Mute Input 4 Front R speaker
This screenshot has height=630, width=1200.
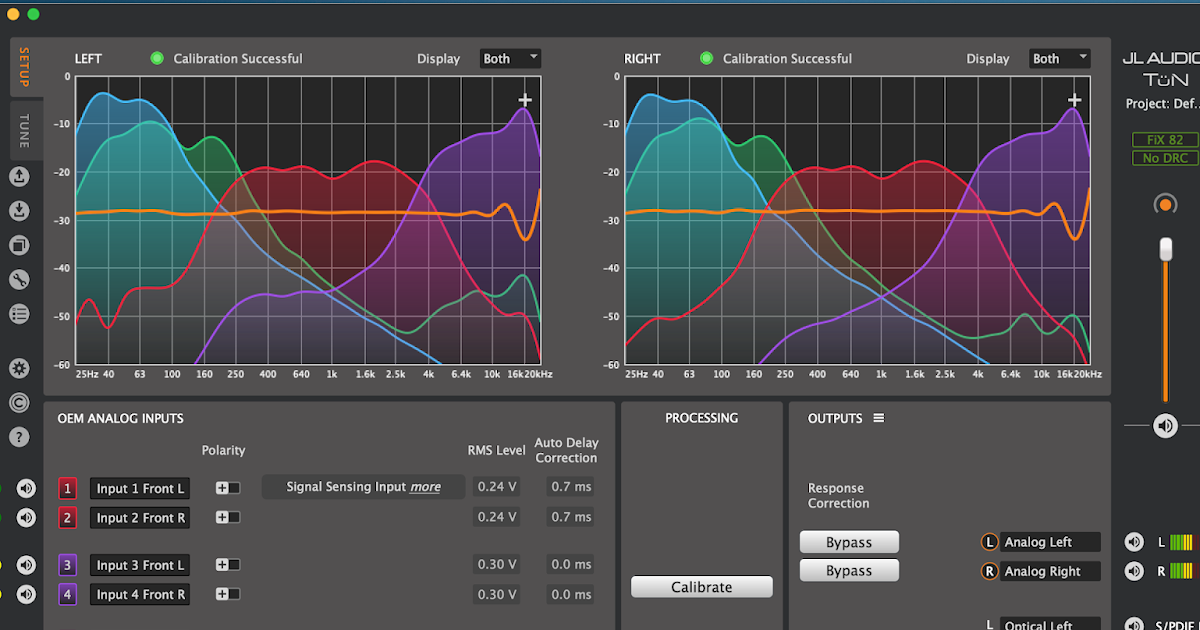click(26, 594)
